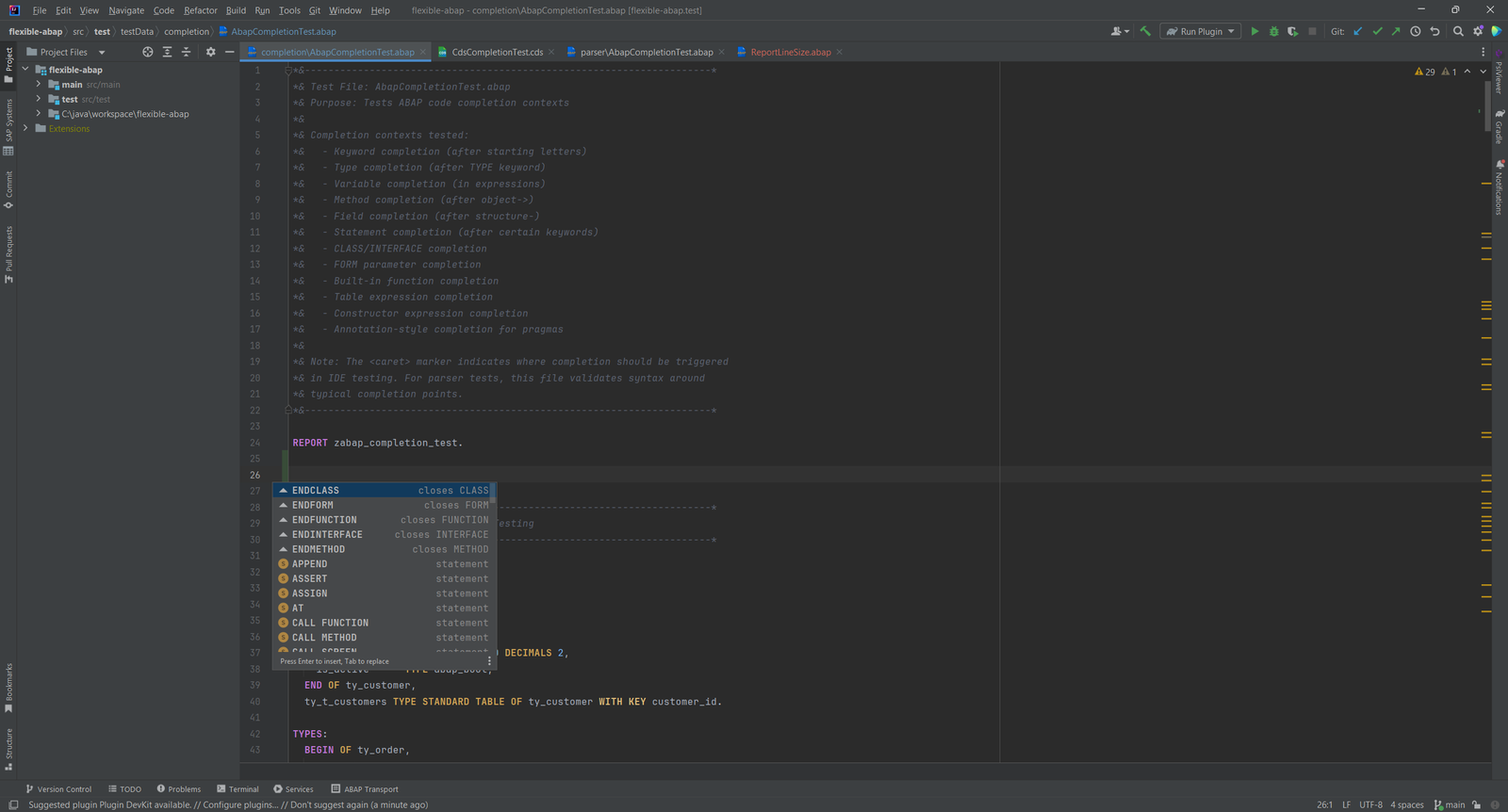Open the Refactor menu
Image resolution: width=1508 pixels, height=812 pixels.
[200, 10]
